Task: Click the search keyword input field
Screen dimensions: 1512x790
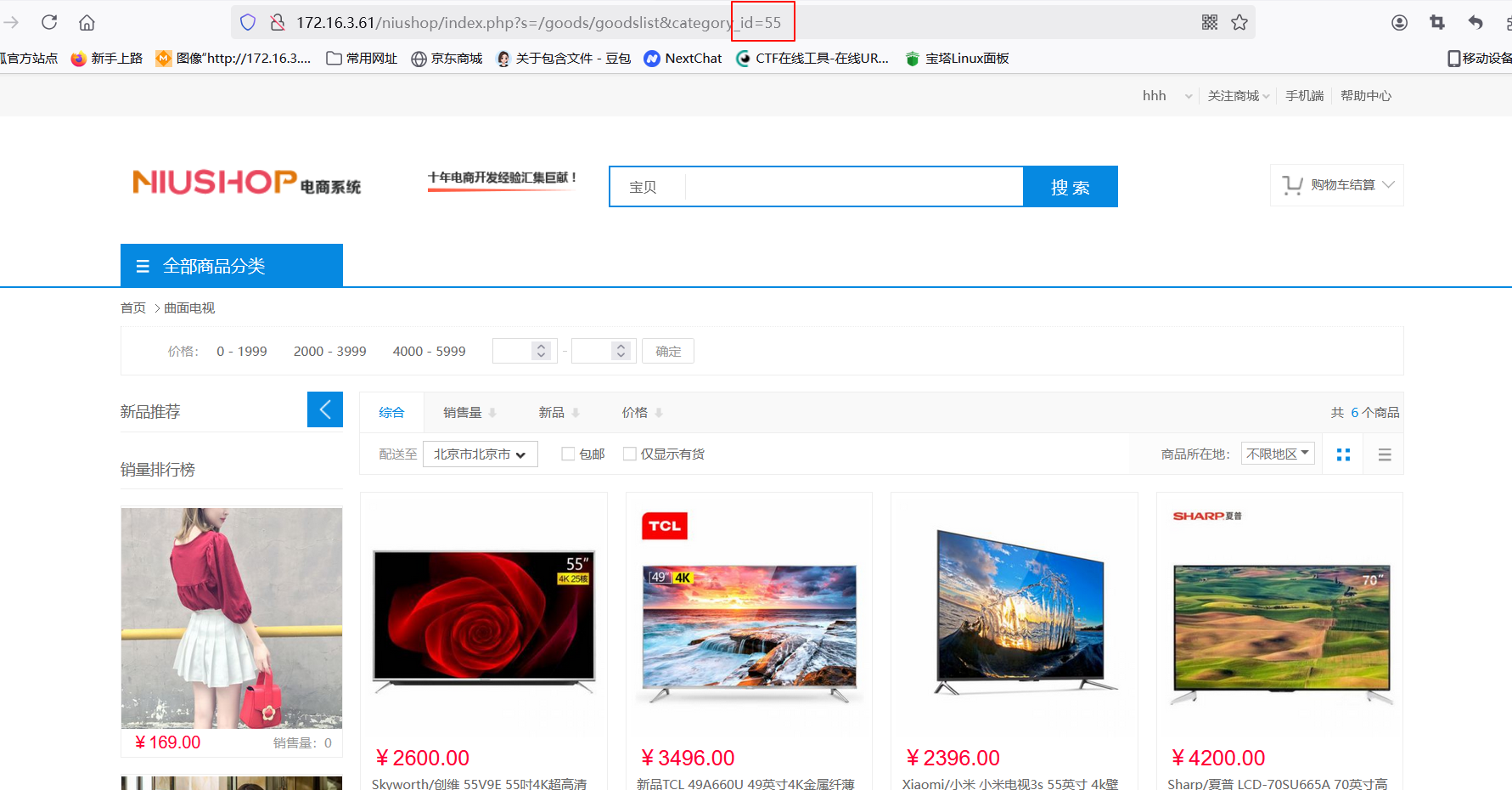Action: tap(854, 187)
